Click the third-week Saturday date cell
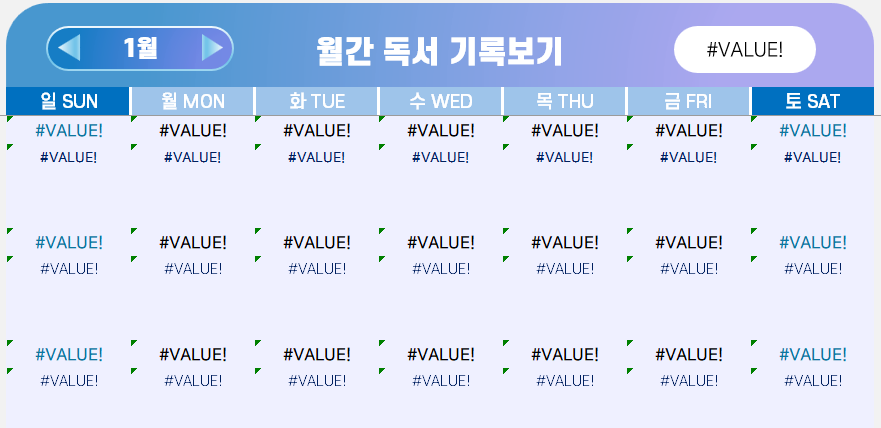 (812, 354)
